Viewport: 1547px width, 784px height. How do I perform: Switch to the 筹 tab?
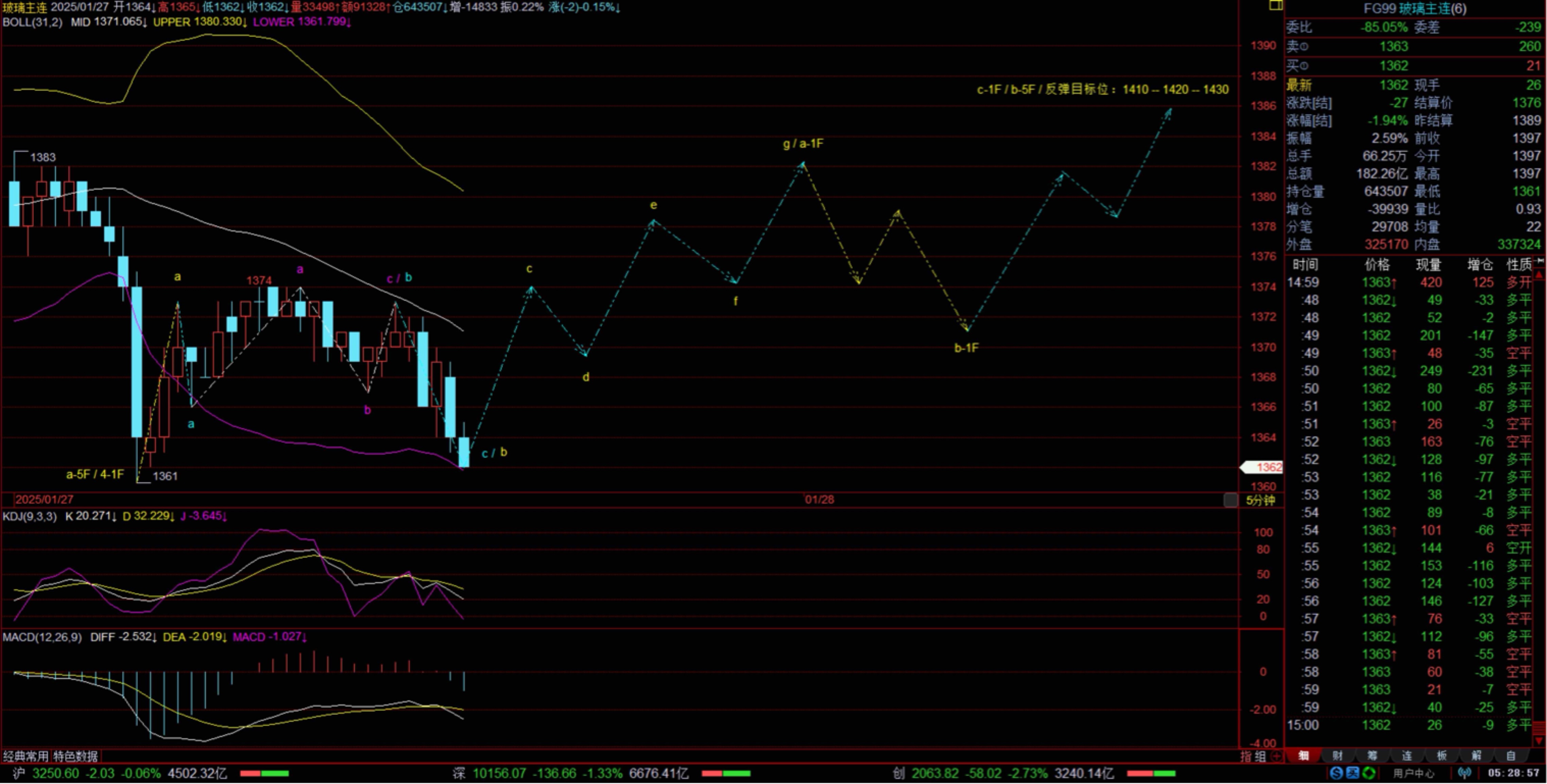point(1372,756)
